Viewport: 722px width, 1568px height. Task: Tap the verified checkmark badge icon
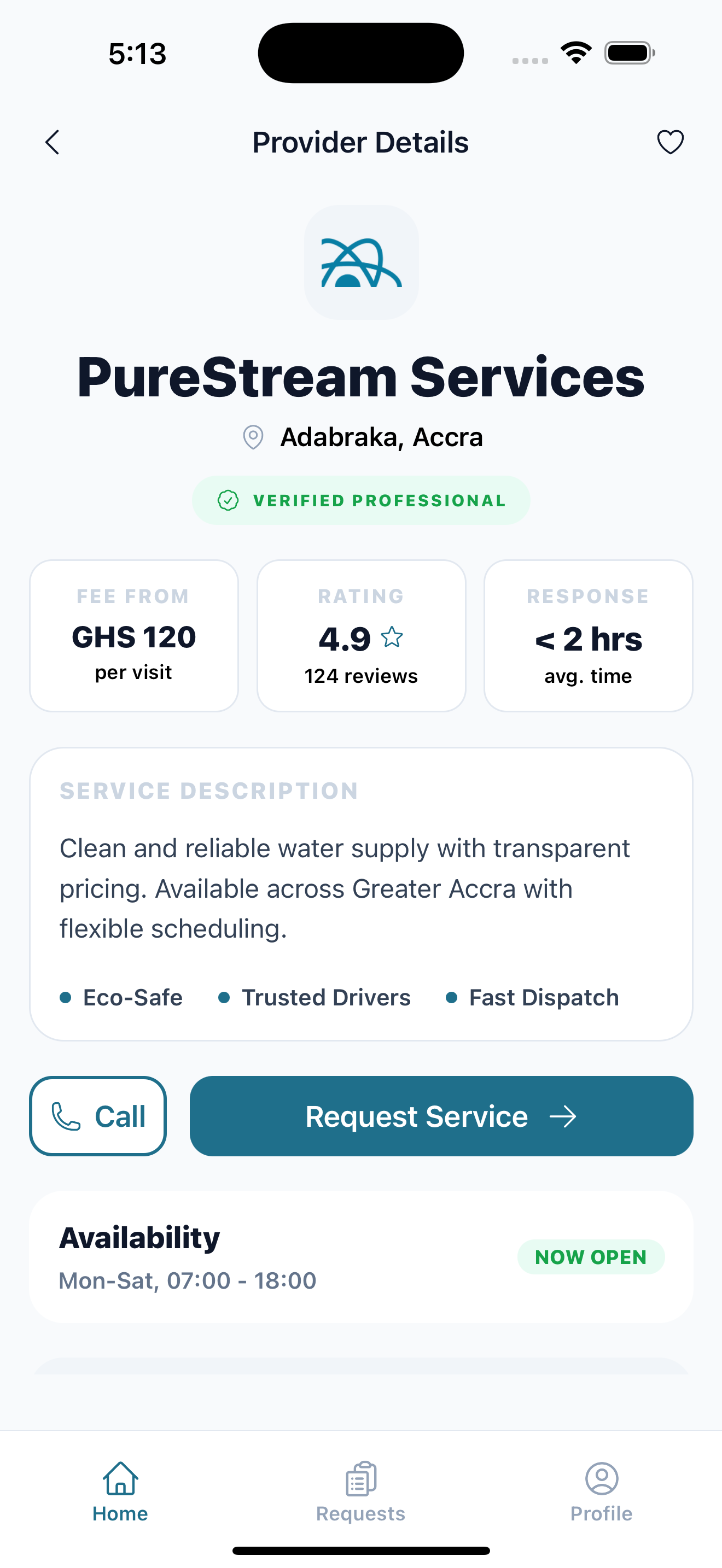[228, 500]
